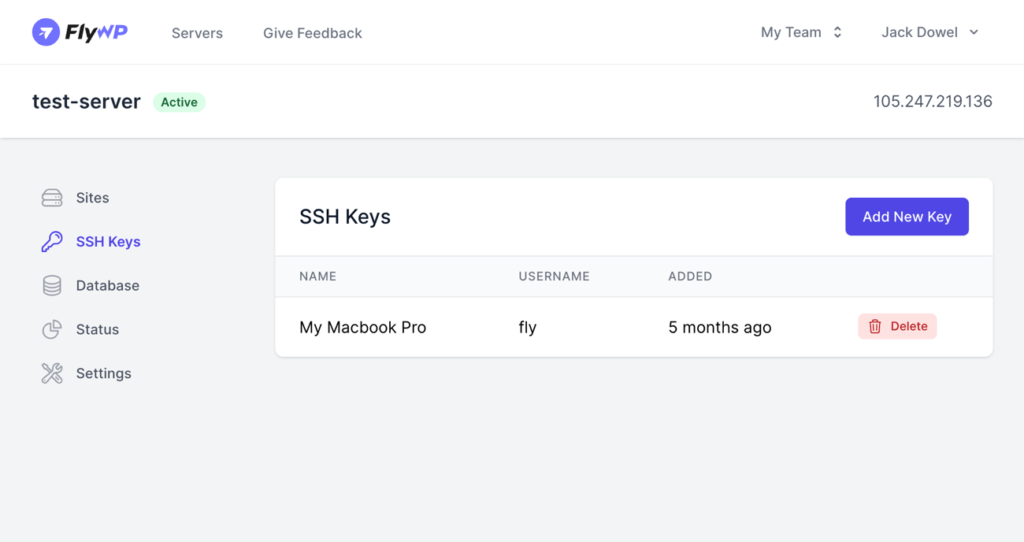Screen dimensions: 1024x542
Task: Click the Add New Key button
Action: pos(906,217)
